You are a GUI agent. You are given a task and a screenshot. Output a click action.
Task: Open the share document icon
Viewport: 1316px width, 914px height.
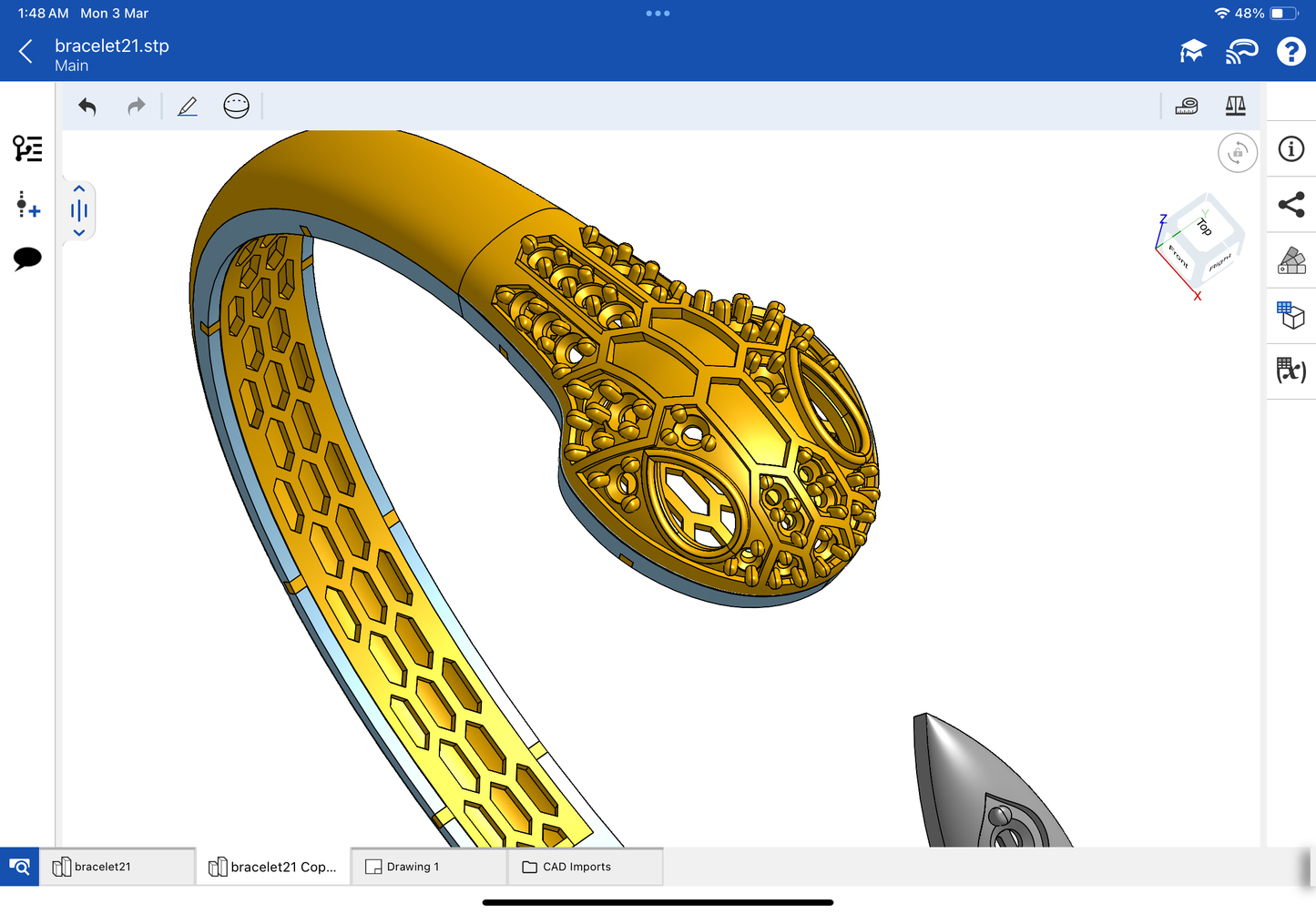(x=1291, y=205)
